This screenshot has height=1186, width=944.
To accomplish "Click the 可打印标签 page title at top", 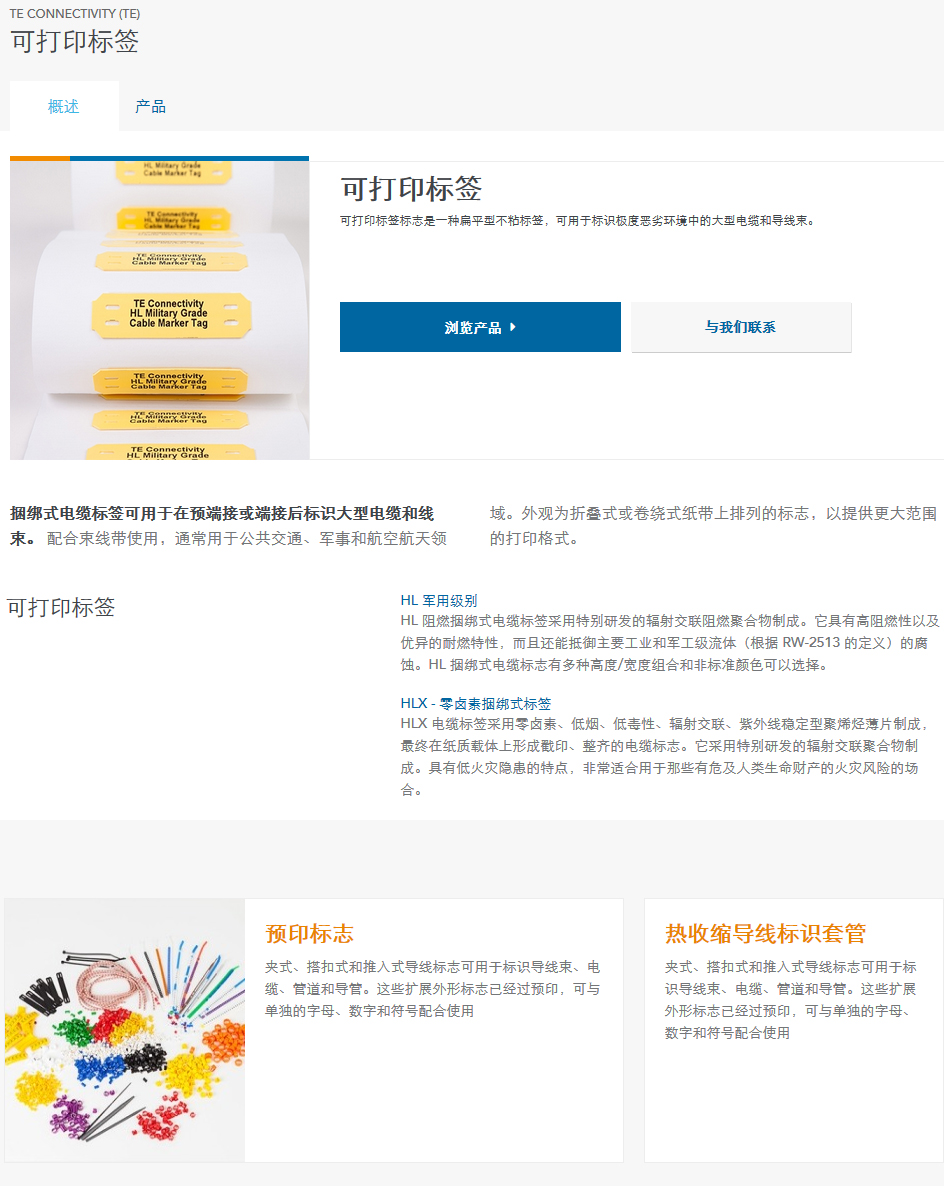I will (x=74, y=41).
